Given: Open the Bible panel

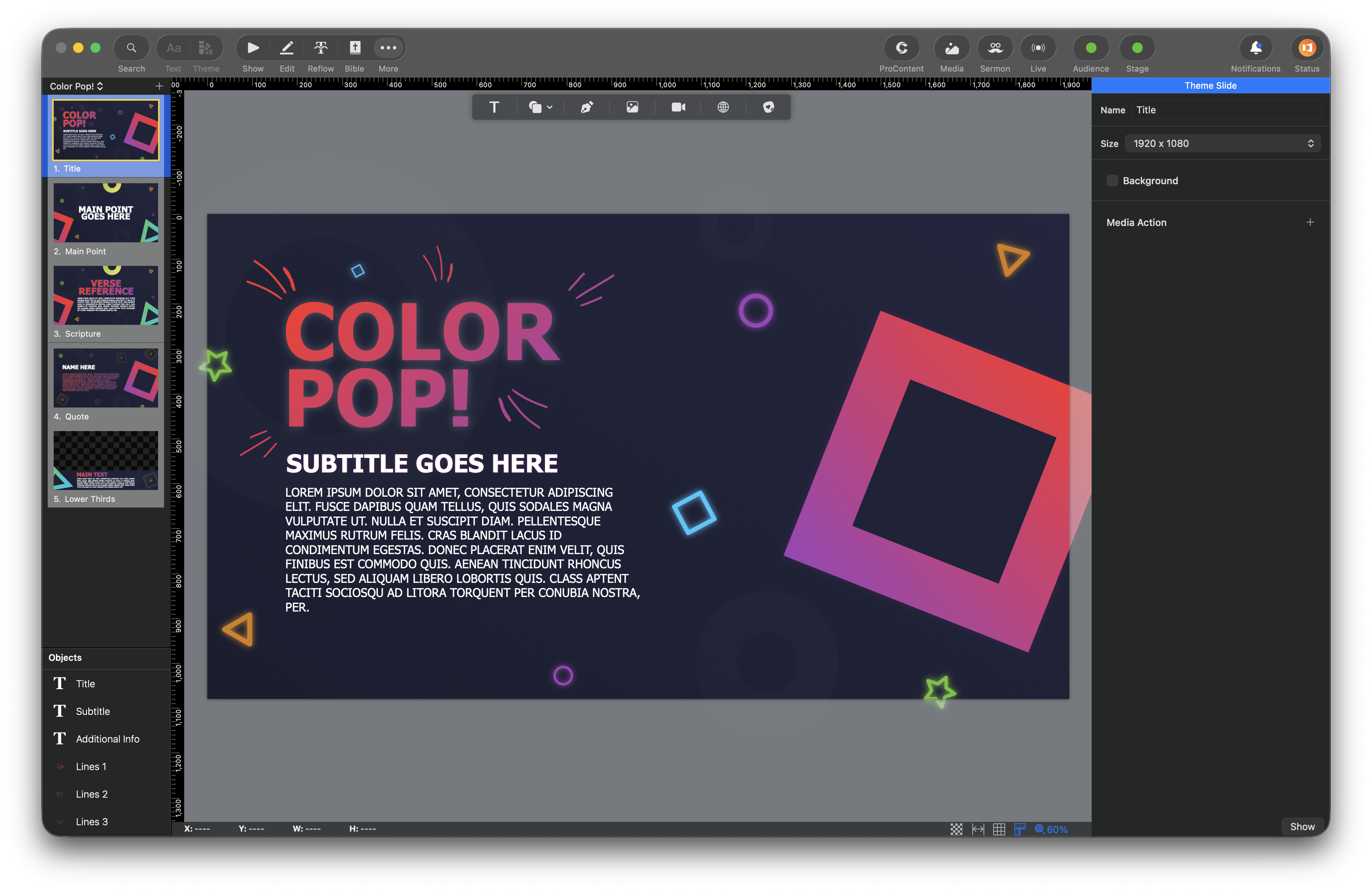Looking at the screenshot, I should coord(355,48).
